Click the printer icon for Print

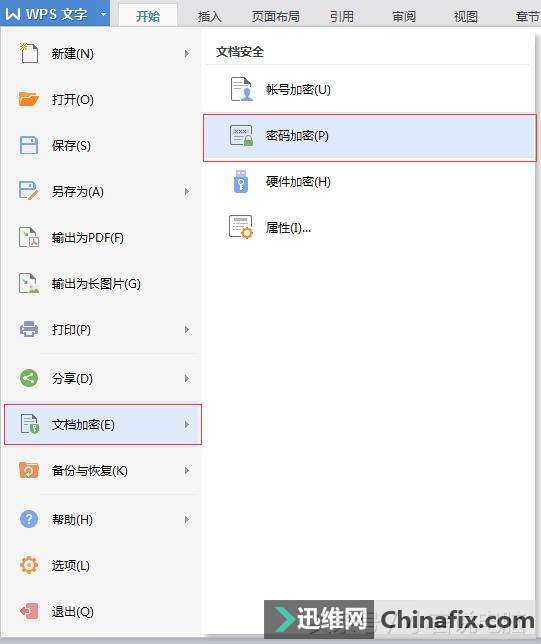[28, 329]
